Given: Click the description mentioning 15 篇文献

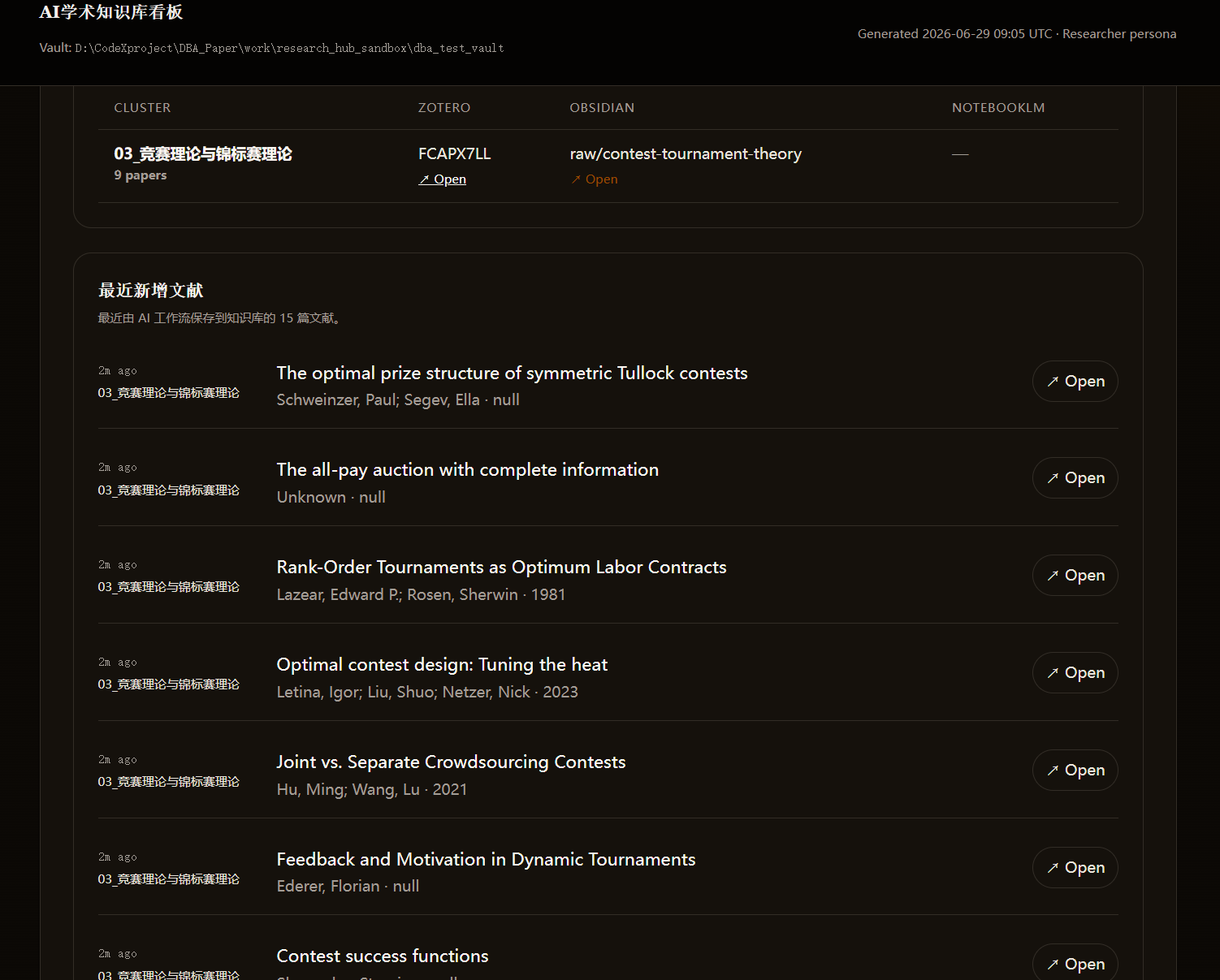Looking at the screenshot, I should (x=221, y=318).
